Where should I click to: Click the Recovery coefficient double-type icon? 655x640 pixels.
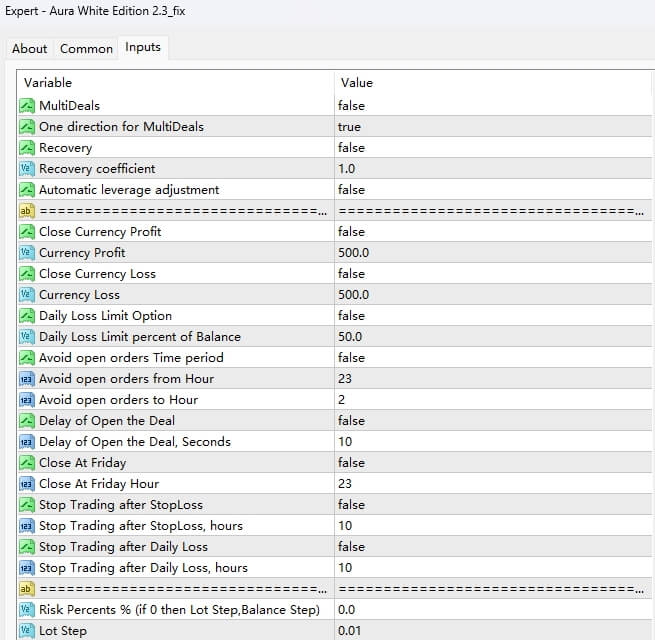pos(27,169)
